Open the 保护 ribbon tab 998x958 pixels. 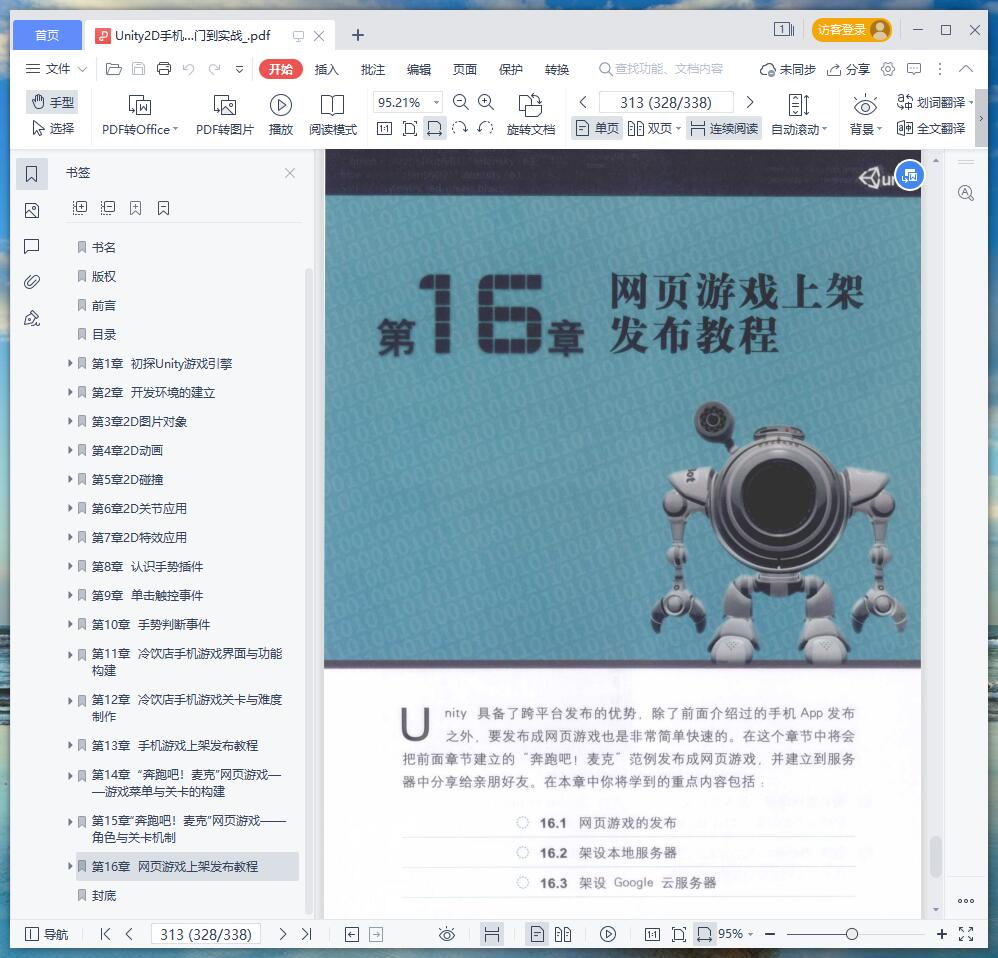(510, 69)
